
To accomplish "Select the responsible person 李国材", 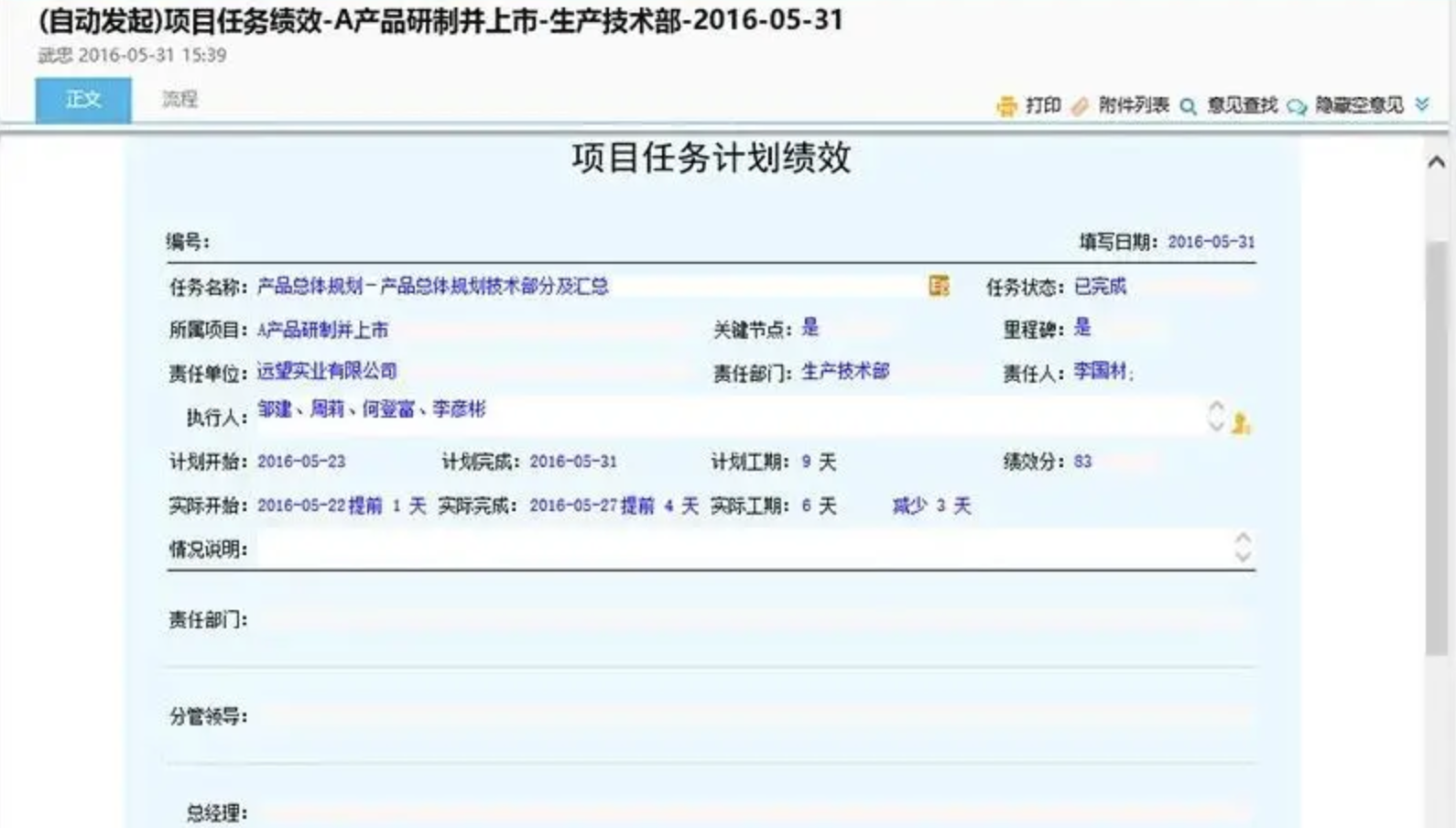I will pos(1100,371).
